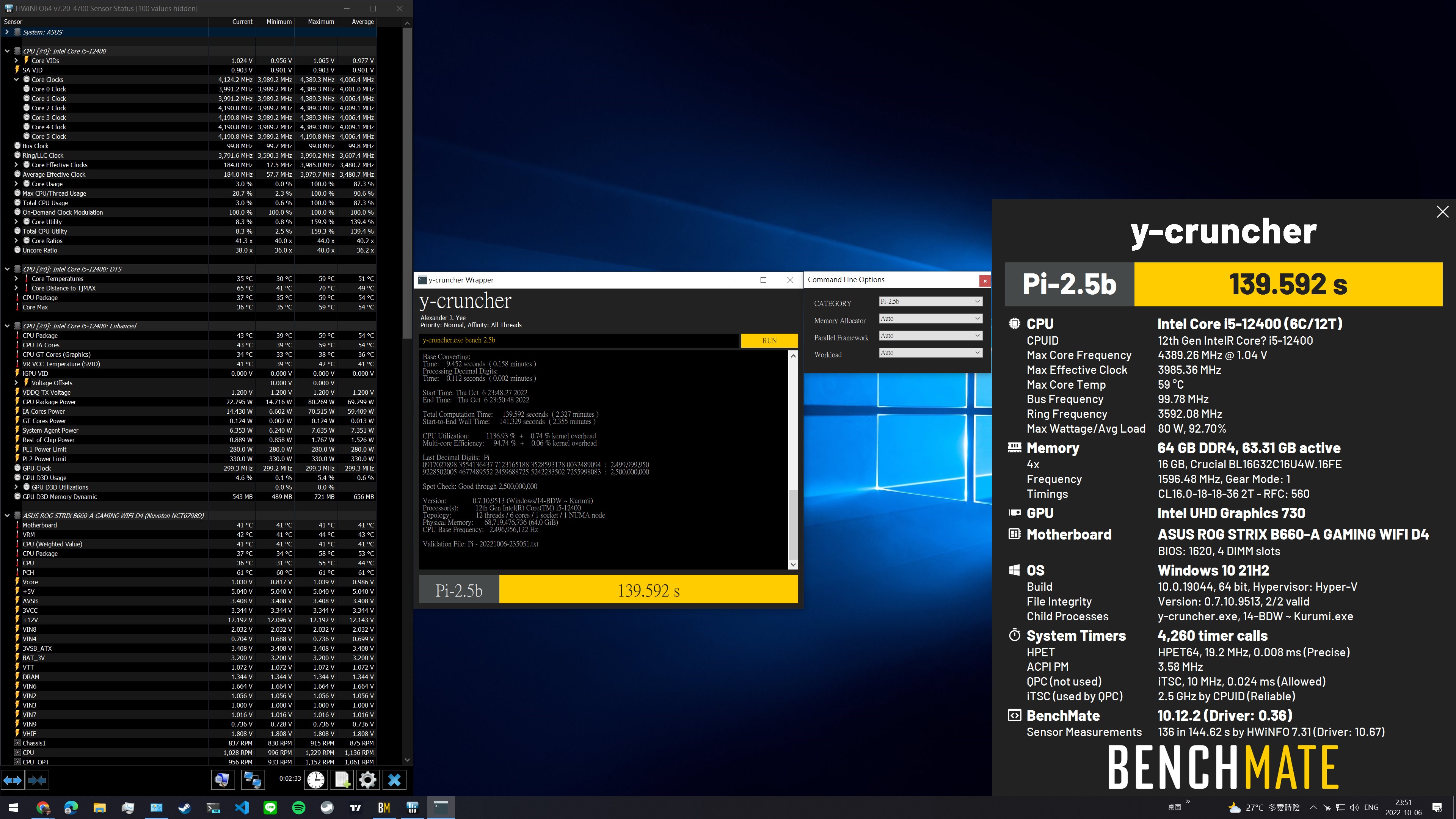This screenshot has height=819, width=1456.
Task: Open Windows Start menu
Action: 14,808
